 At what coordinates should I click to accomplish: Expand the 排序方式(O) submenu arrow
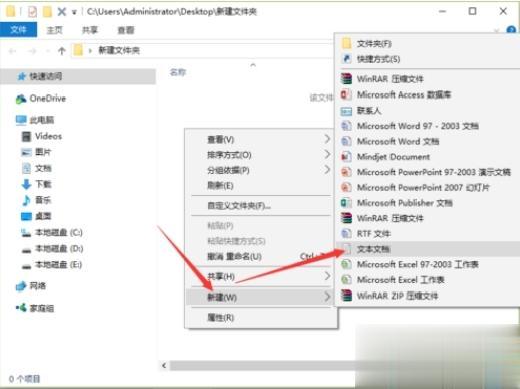coord(327,154)
